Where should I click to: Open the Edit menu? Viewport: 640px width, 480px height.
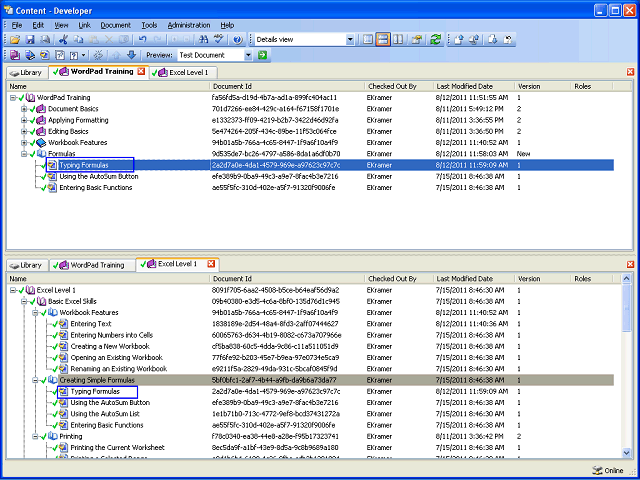38,25
